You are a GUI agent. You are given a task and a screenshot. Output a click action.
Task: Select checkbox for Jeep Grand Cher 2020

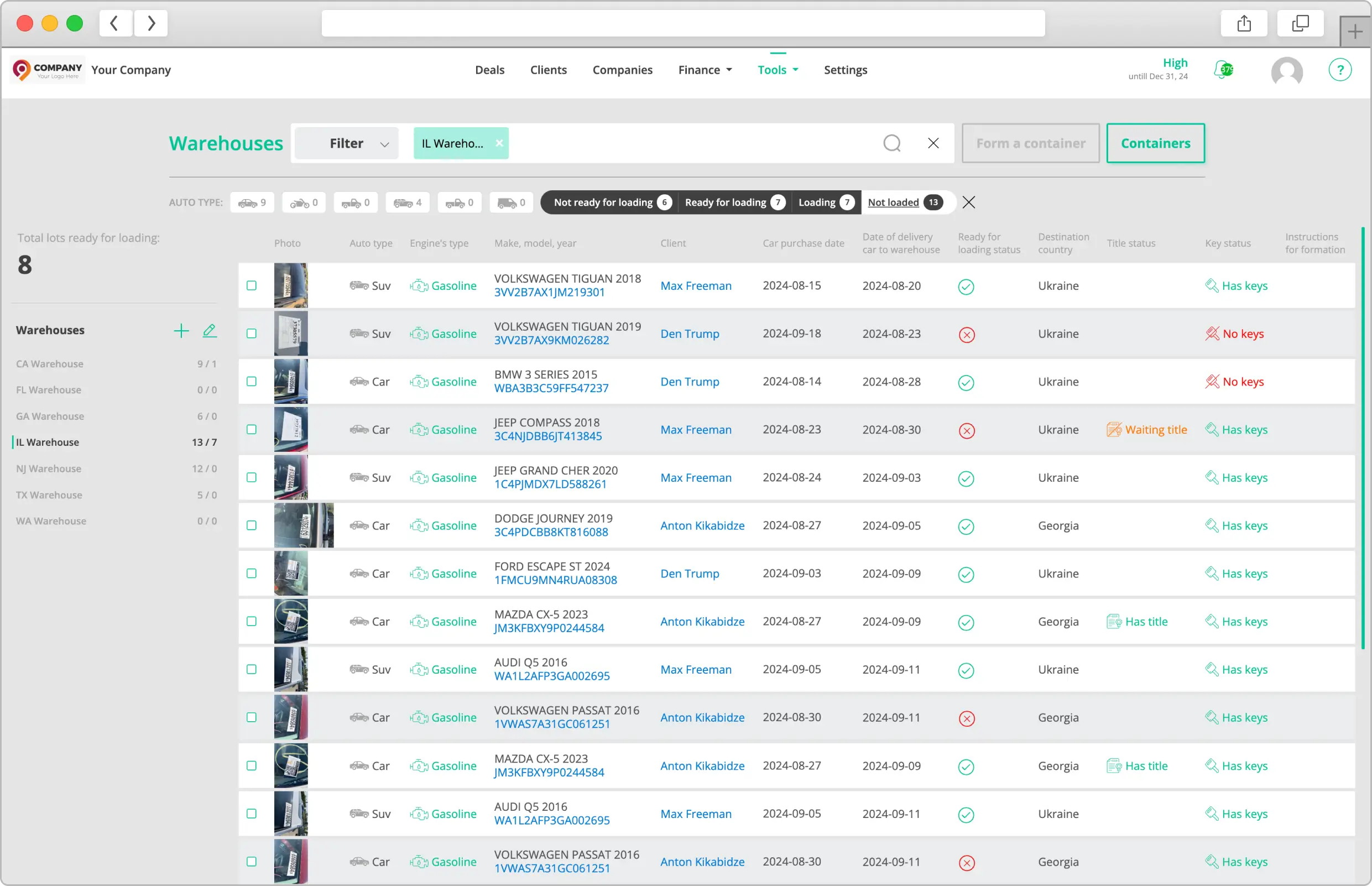coord(252,477)
